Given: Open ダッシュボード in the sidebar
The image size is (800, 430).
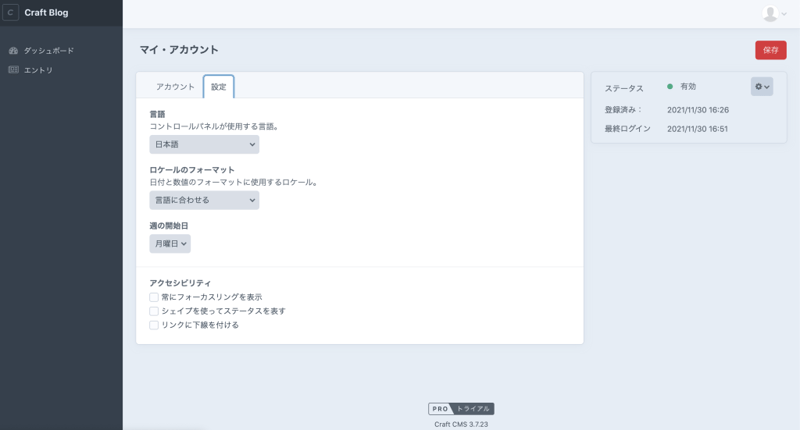Looking at the screenshot, I should (48, 50).
